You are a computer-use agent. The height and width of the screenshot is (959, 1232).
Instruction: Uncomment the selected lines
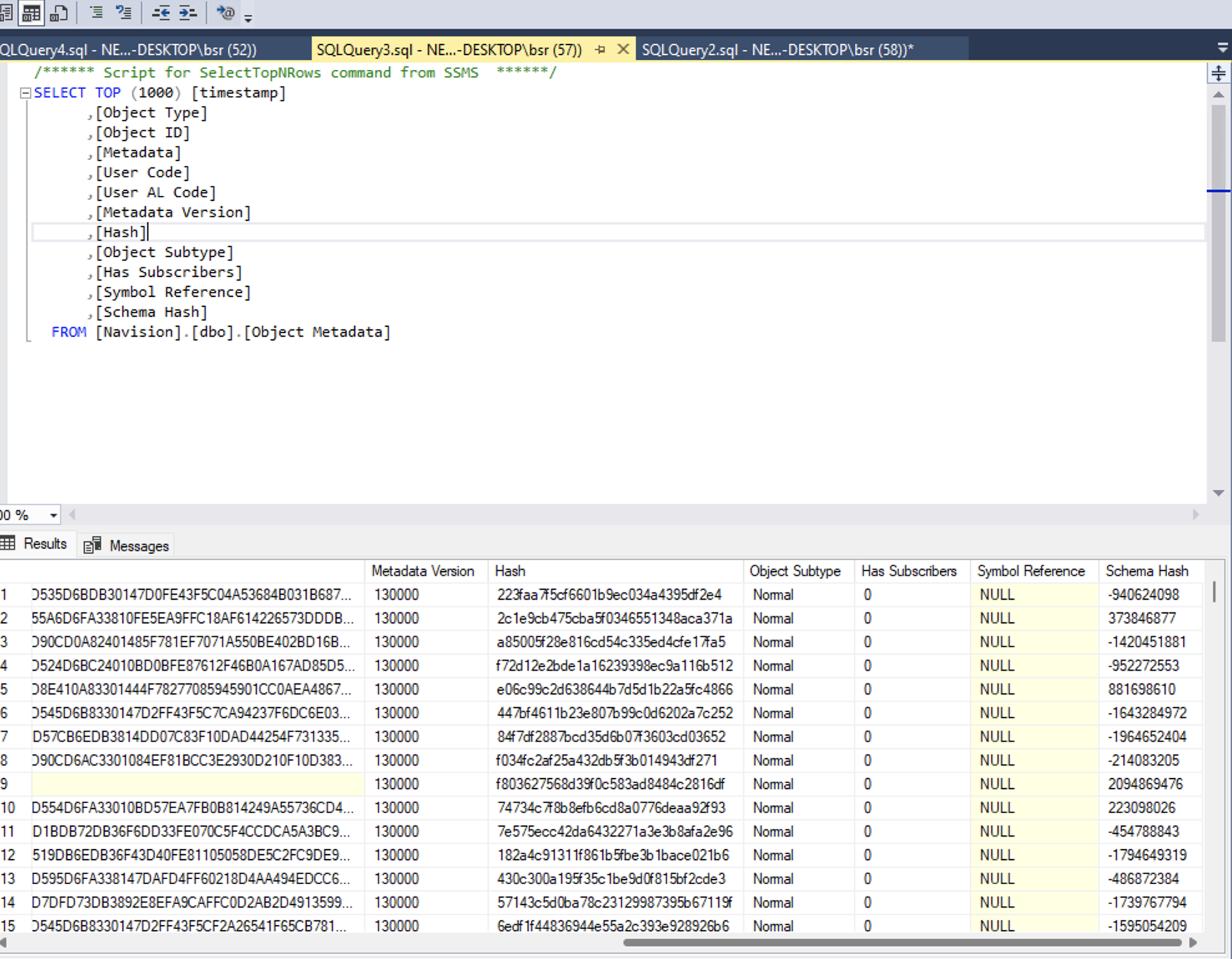124,12
